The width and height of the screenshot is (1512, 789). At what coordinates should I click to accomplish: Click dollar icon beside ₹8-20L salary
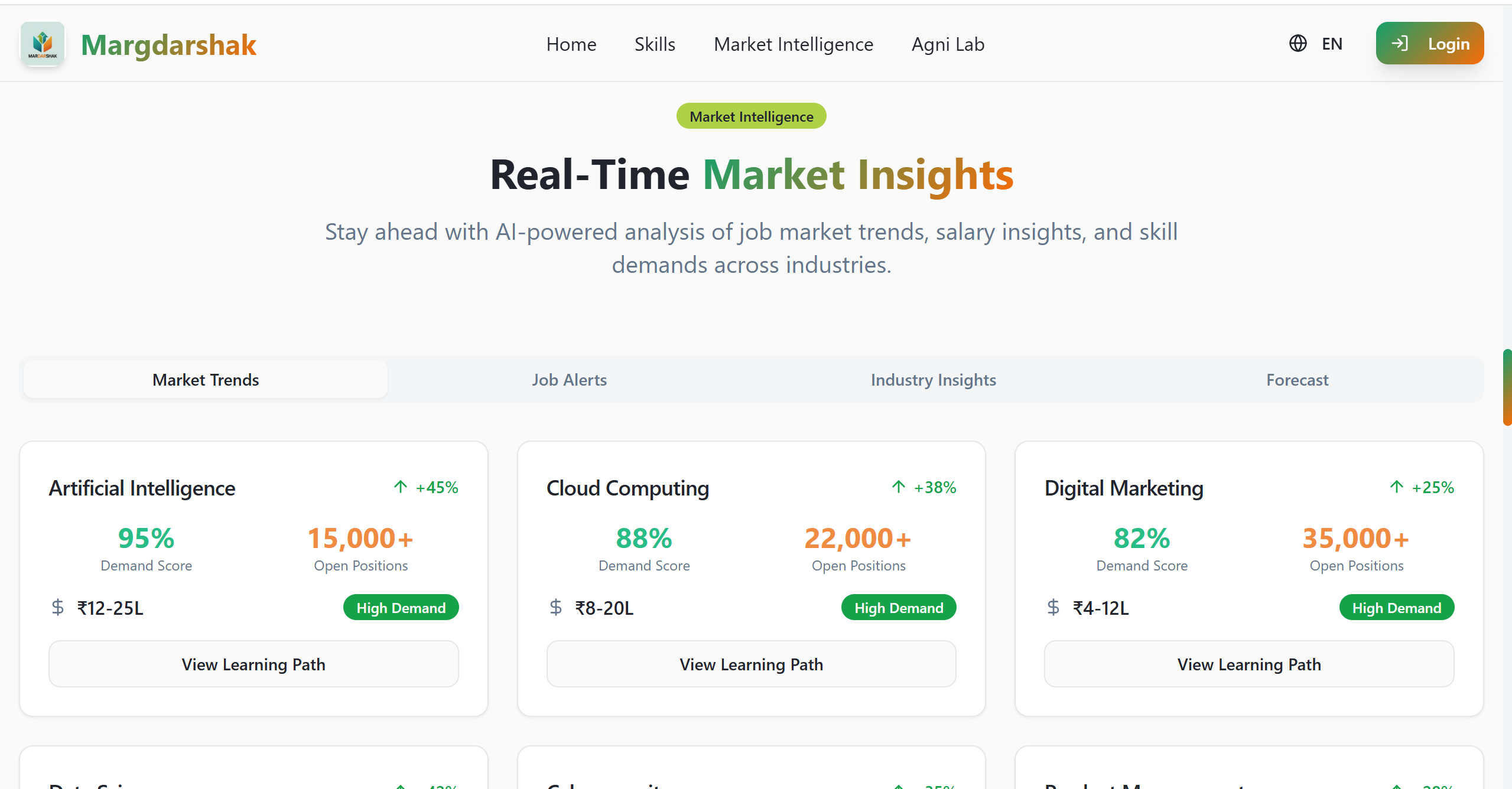[x=556, y=607]
